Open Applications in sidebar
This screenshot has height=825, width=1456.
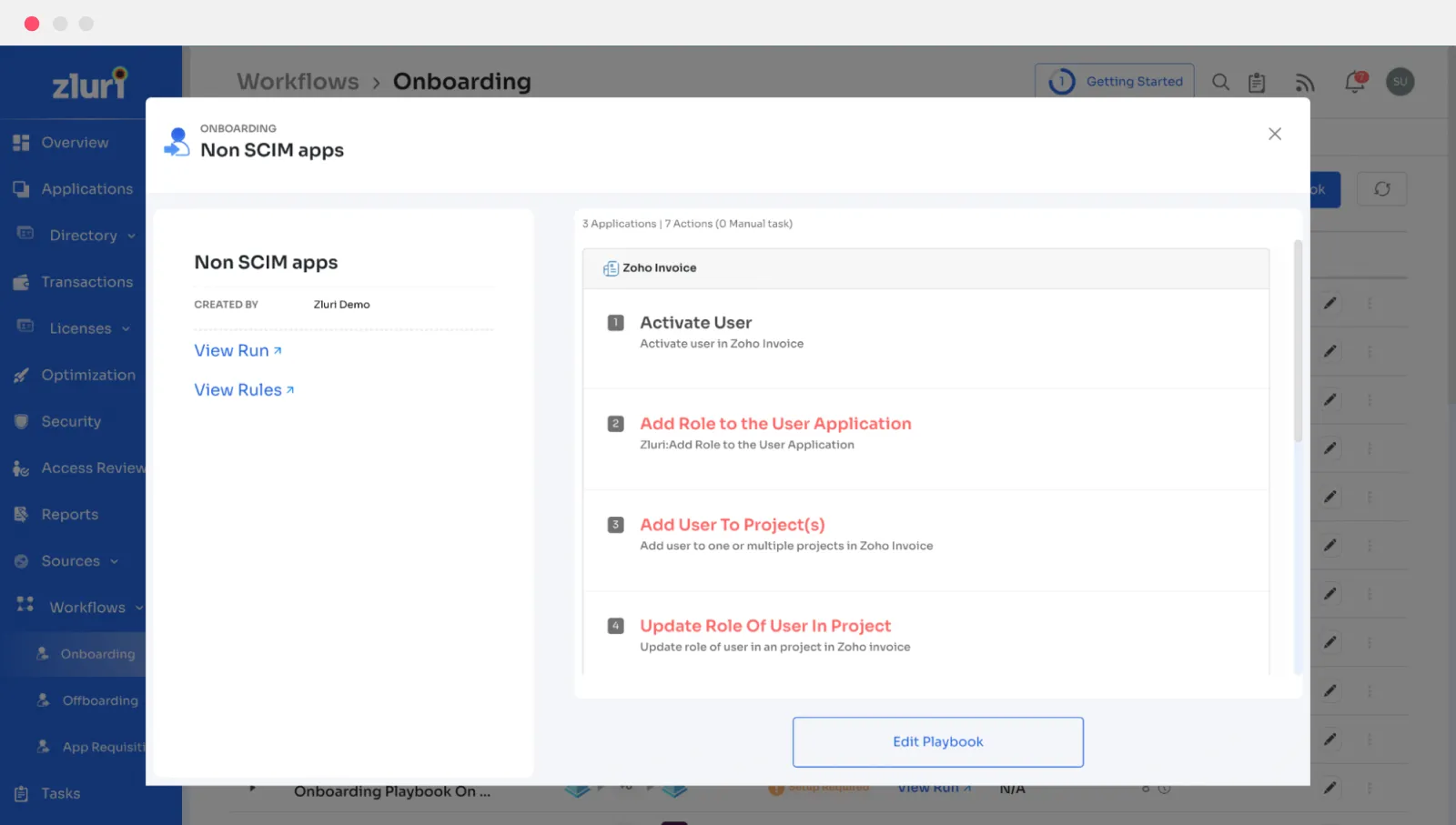pyautogui.click(x=87, y=189)
